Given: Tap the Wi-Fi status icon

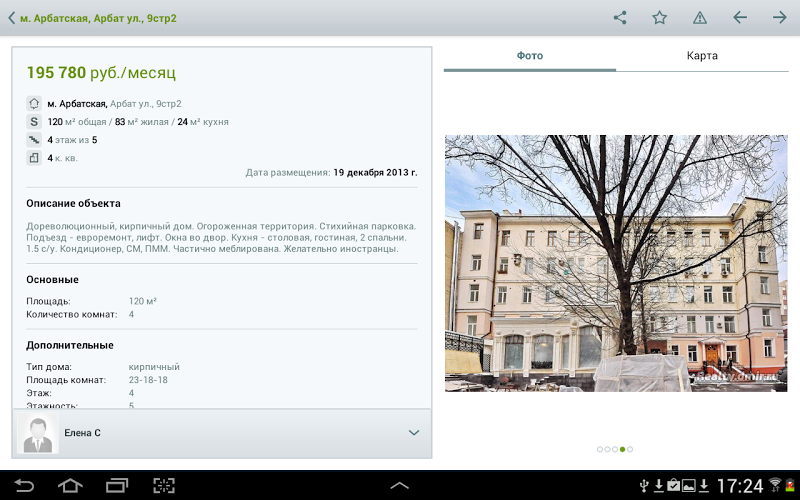Looking at the screenshot, I should tap(775, 484).
